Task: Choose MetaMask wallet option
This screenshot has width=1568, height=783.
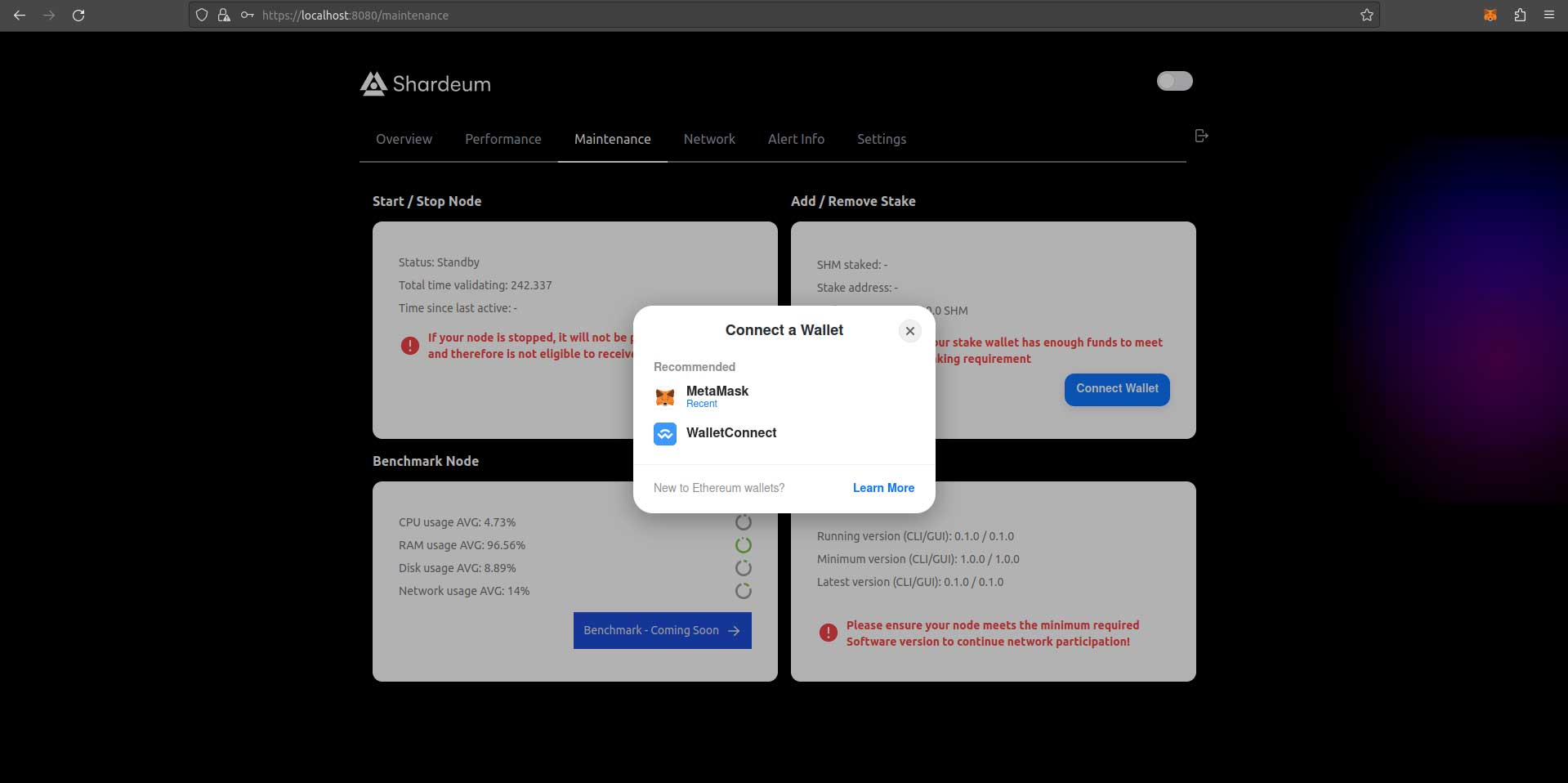Action: 784,396
